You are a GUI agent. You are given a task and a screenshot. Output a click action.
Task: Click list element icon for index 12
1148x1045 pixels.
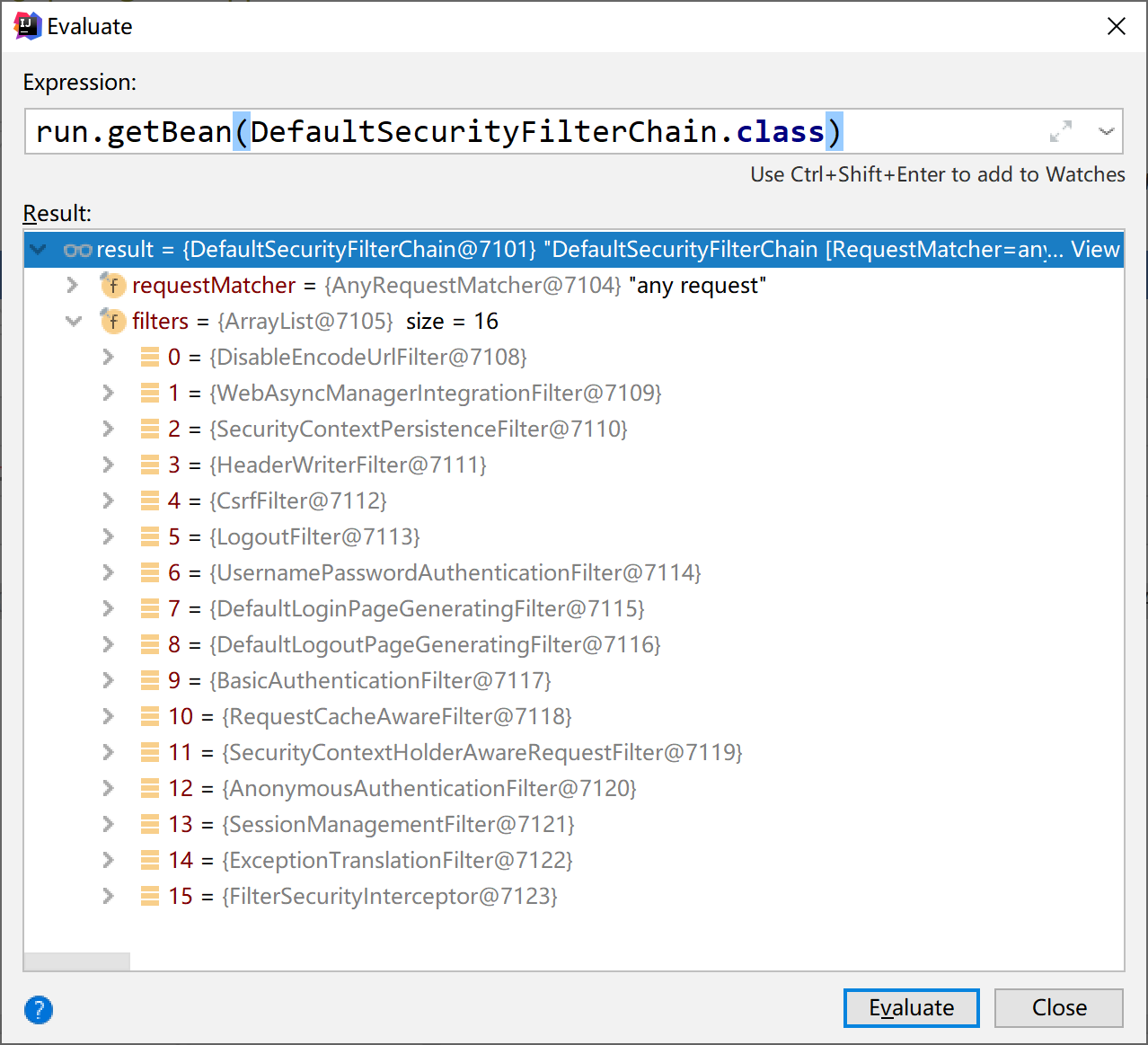coord(150,788)
